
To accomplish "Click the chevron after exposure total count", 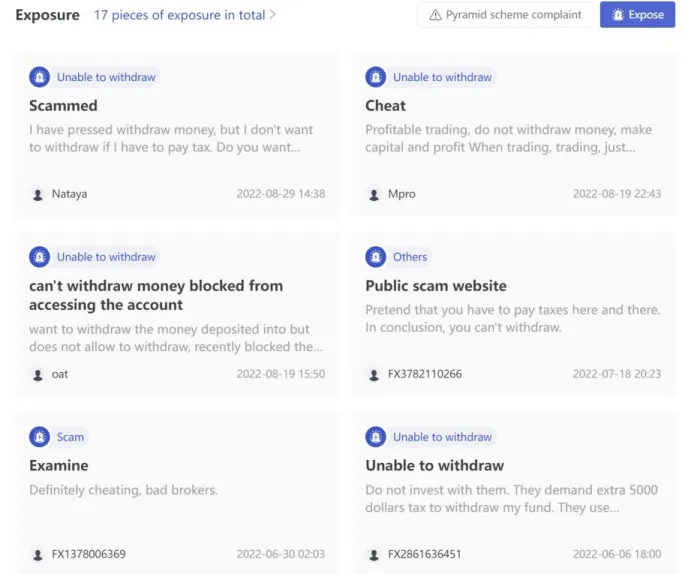I will (273, 14).
